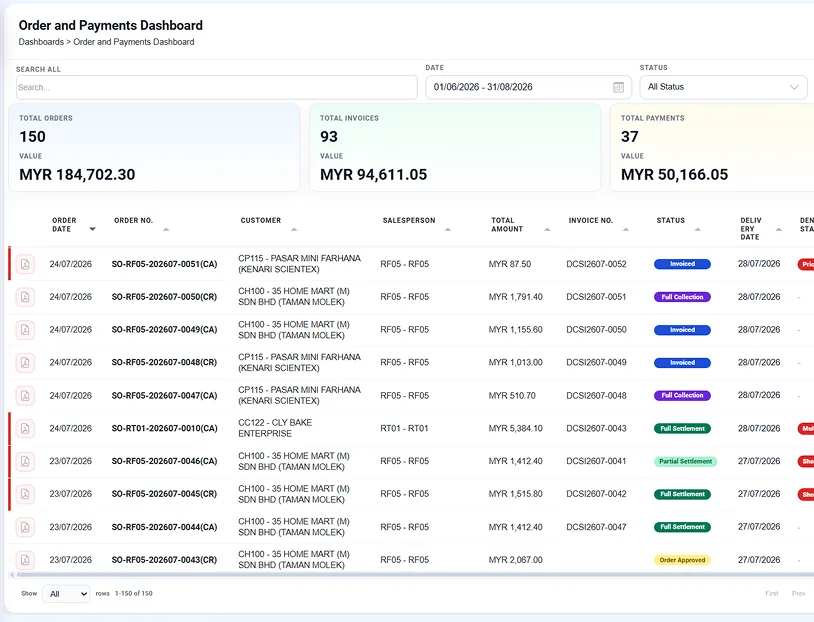
Task: Open PDF icon for order SO-RF05-202607-0051(CA)
Action: tap(25, 264)
